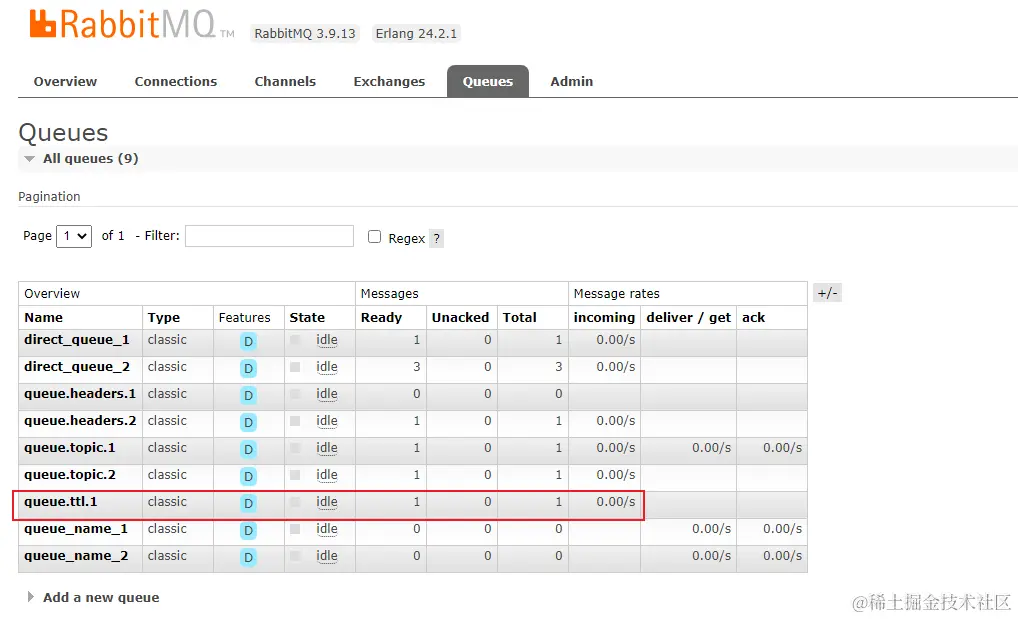1018x619 pixels.
Task: Click the Ready count 3 for direct_queue_2
Action: click(x=416, y=367)
